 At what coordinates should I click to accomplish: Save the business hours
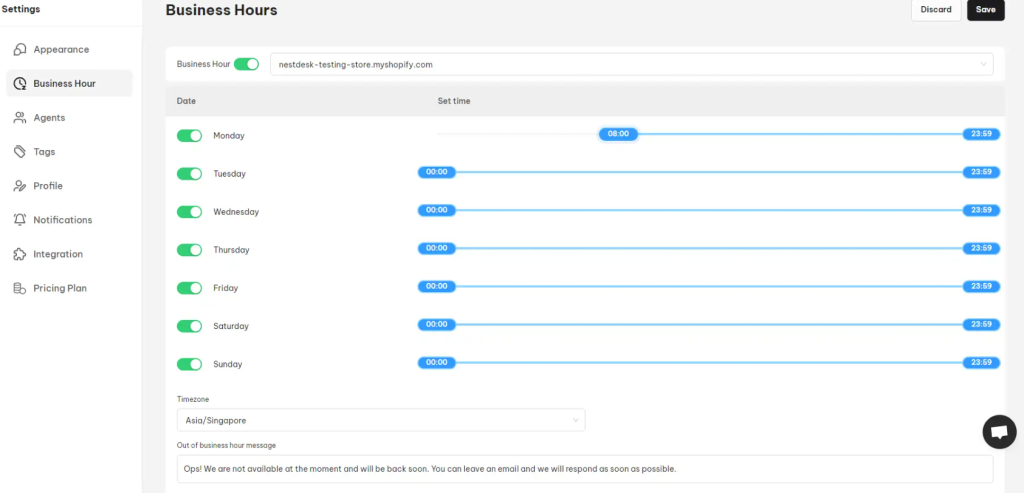pos(985,10)
